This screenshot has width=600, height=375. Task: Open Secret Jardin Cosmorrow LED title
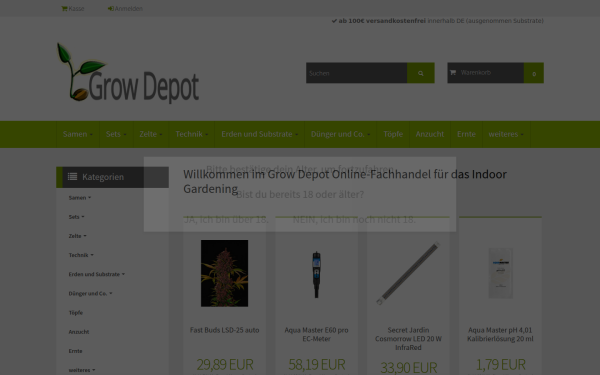coord(408,339)
